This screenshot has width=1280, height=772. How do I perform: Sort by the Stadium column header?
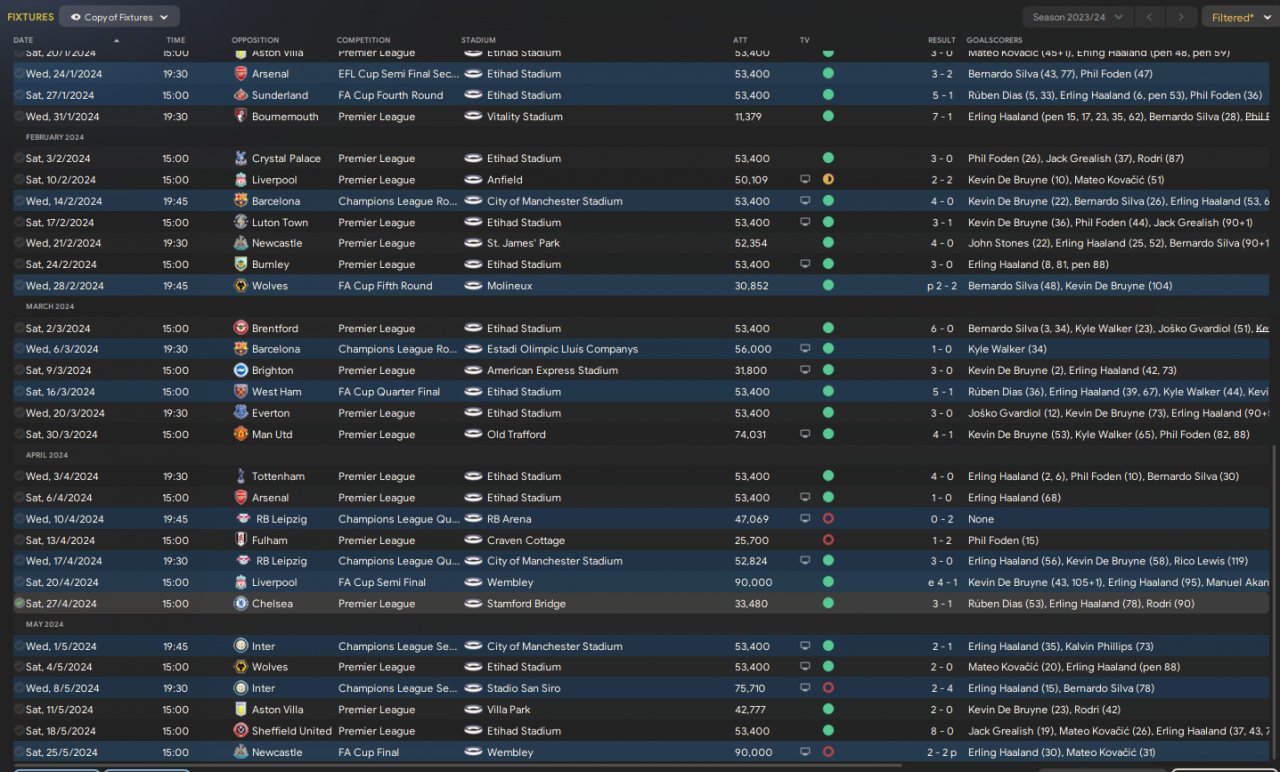[x=478, y=40]
